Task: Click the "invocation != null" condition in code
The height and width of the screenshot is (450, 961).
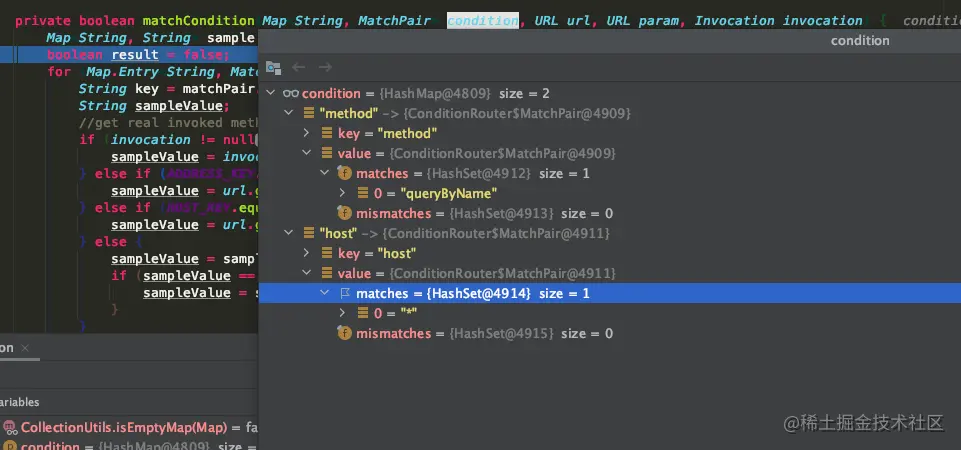Action: pos(184,140)
